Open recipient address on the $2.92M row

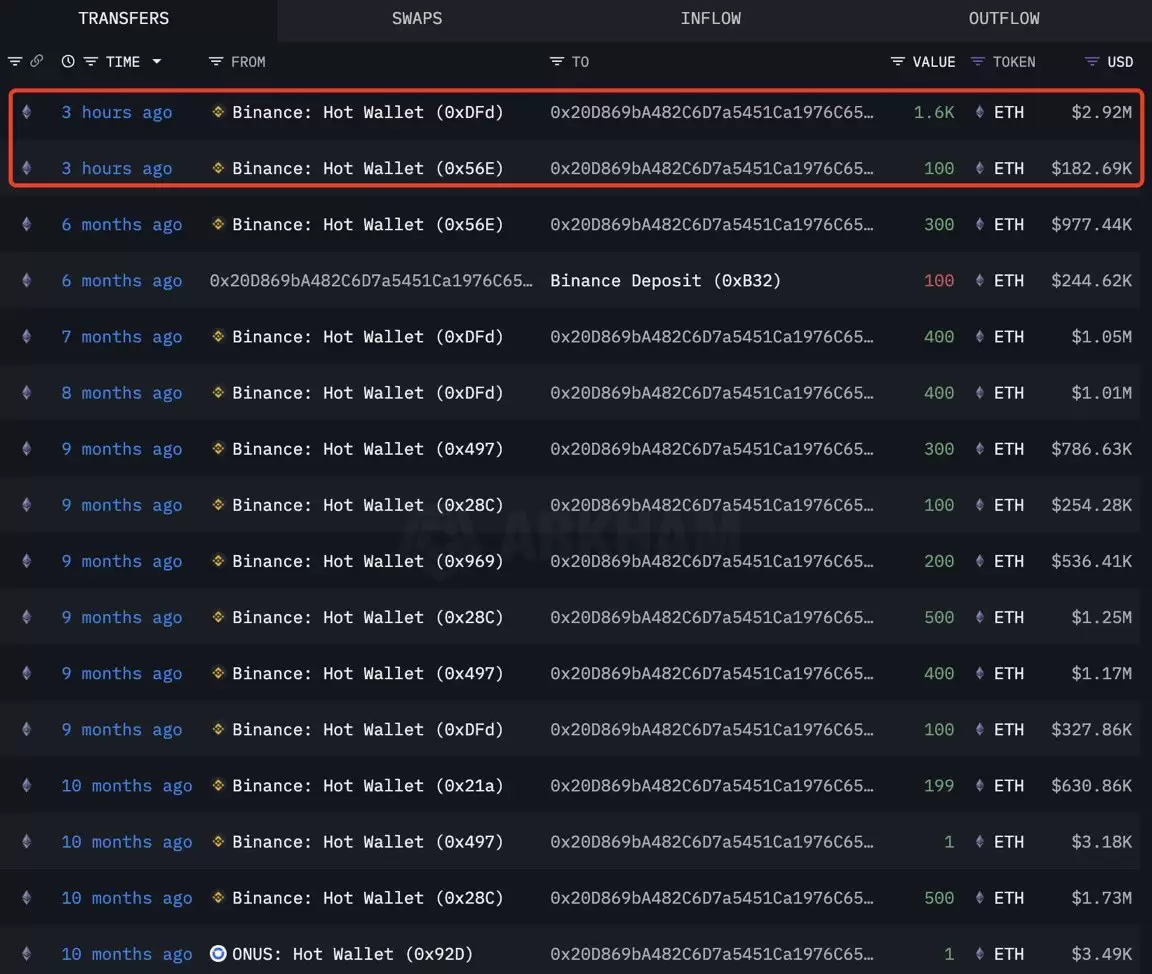[712, 112]
